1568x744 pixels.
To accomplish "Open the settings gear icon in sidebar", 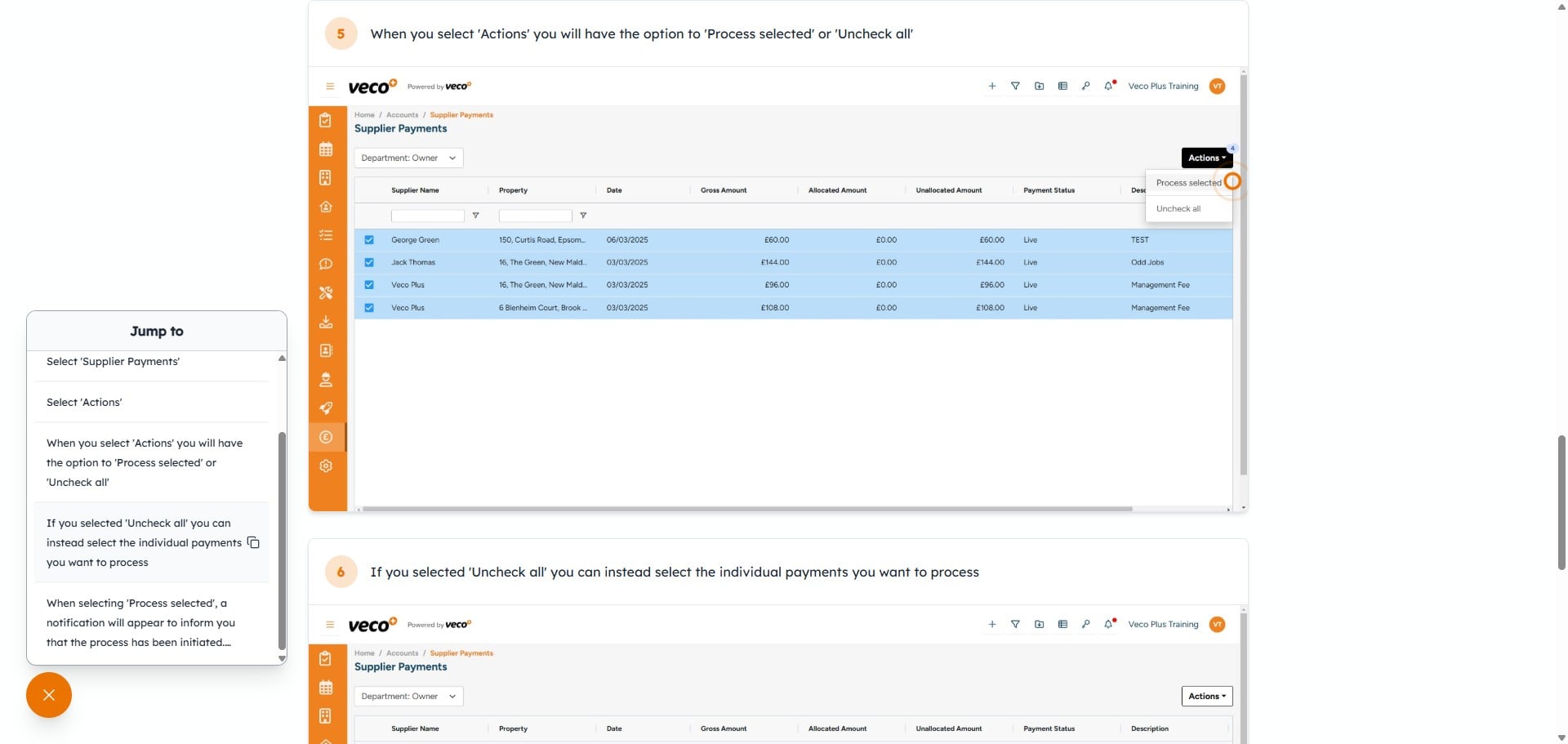I will (326, 466).
